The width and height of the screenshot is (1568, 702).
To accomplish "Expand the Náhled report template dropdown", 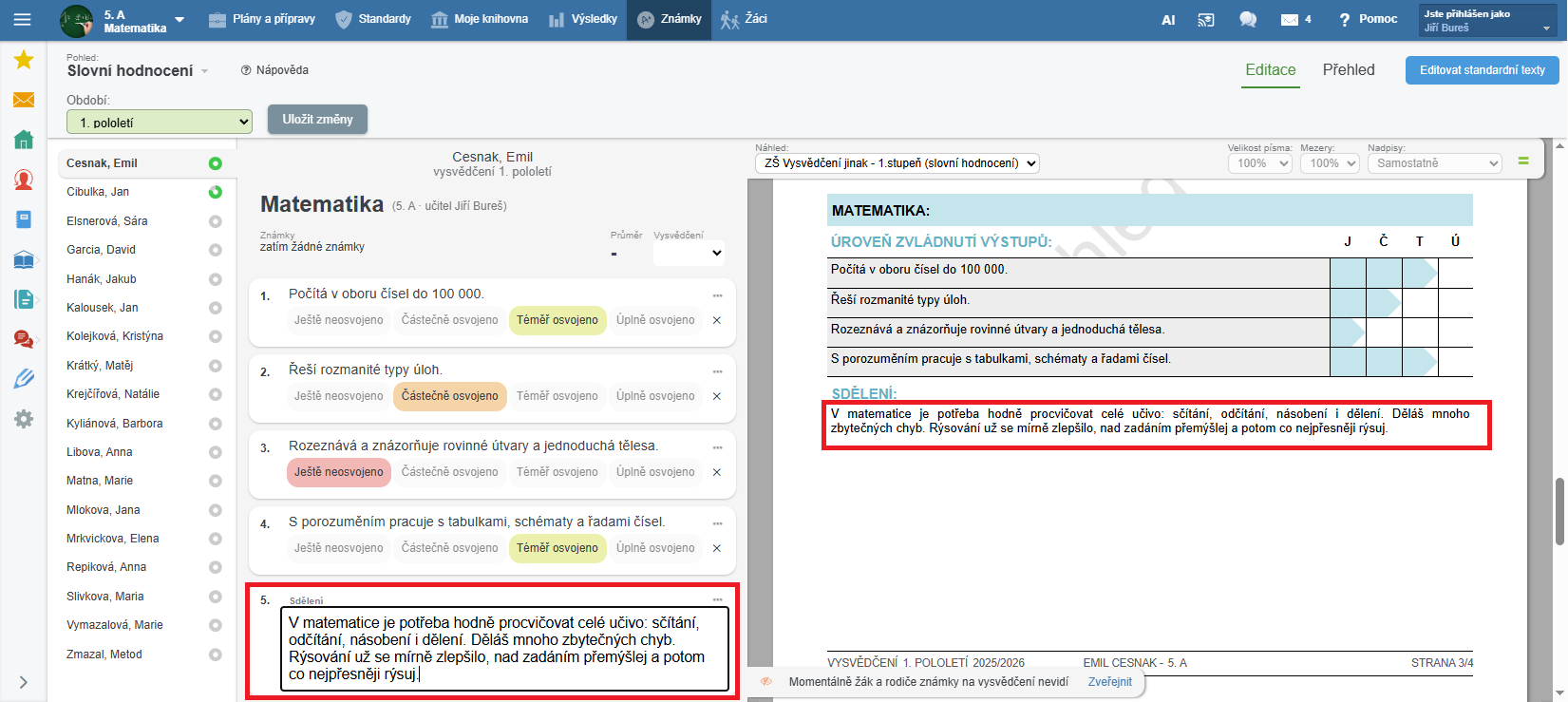I will tap(897, 163).
